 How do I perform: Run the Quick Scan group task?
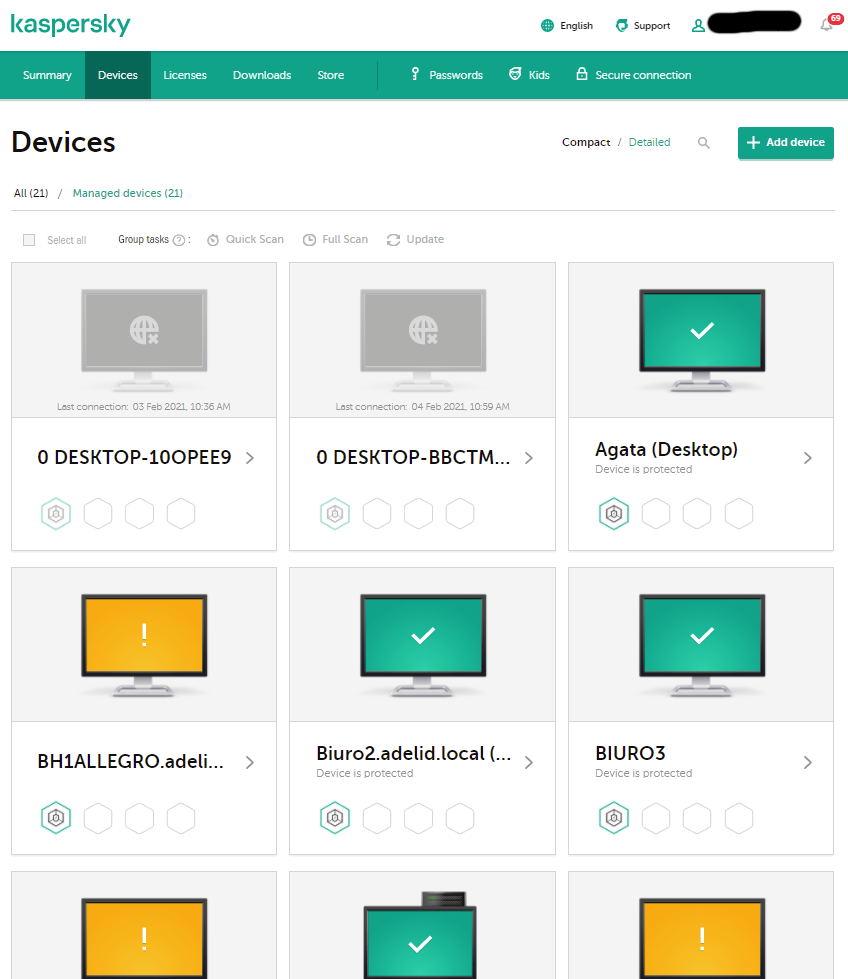pos(245,240)
